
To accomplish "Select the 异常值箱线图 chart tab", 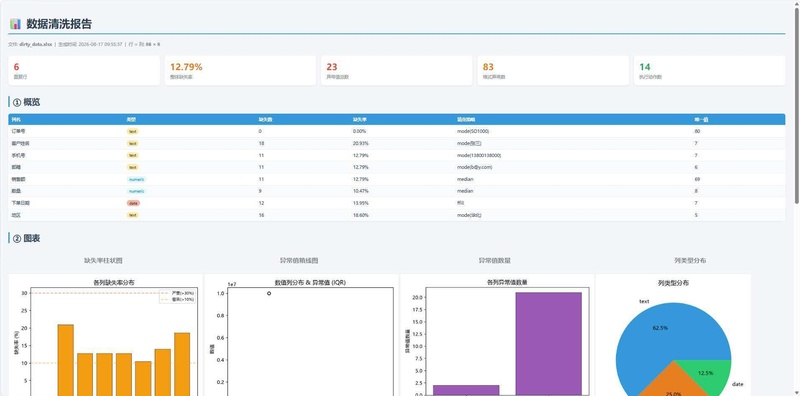I will (299, 260).
